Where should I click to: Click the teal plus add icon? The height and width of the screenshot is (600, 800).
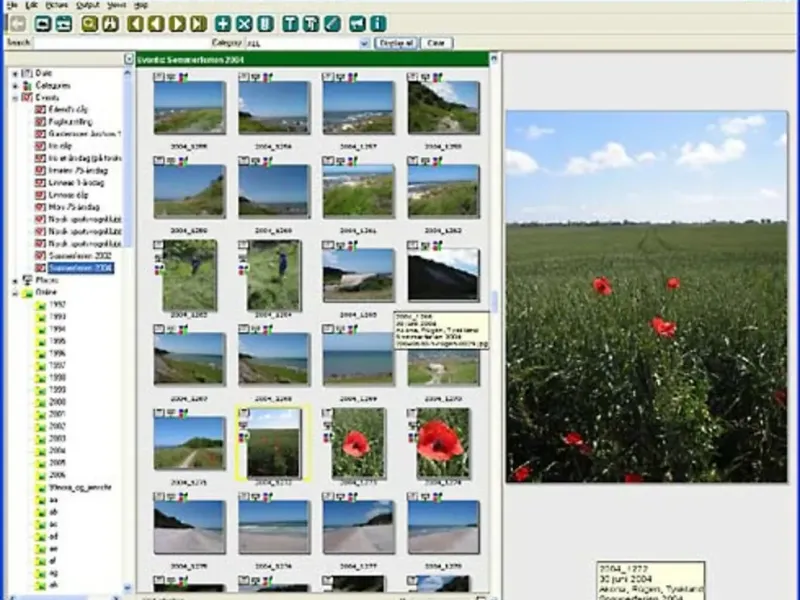click(223, 23)
